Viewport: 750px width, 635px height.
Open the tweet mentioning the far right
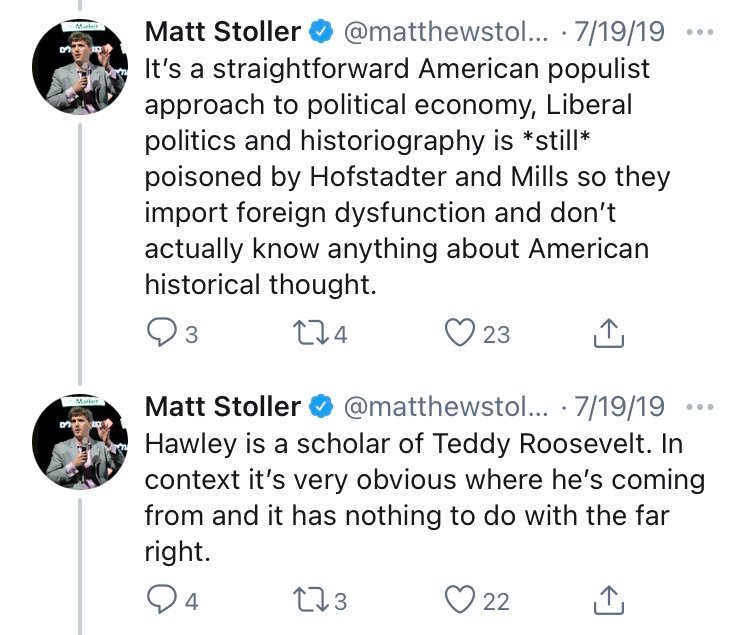[x=400, y=498]
